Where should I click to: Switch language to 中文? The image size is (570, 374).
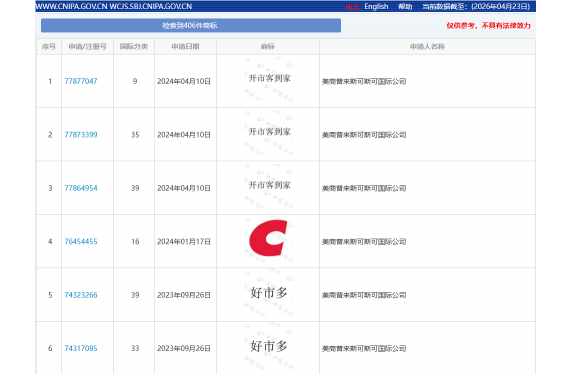[352, 7]
